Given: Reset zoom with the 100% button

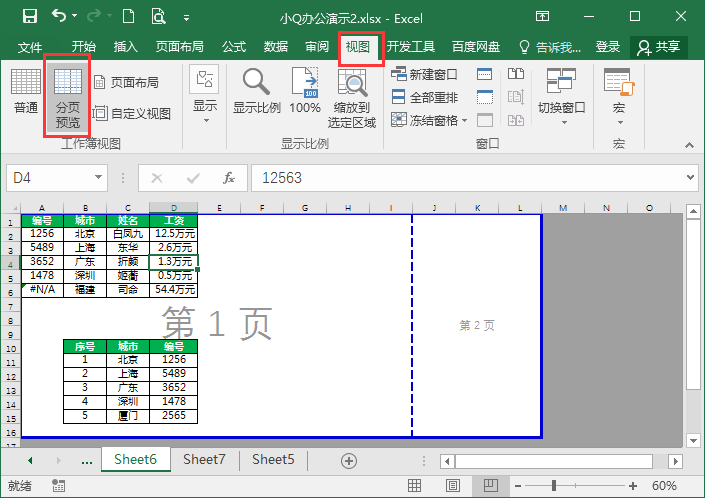Looking at the screenshot, I should (305, 91).
